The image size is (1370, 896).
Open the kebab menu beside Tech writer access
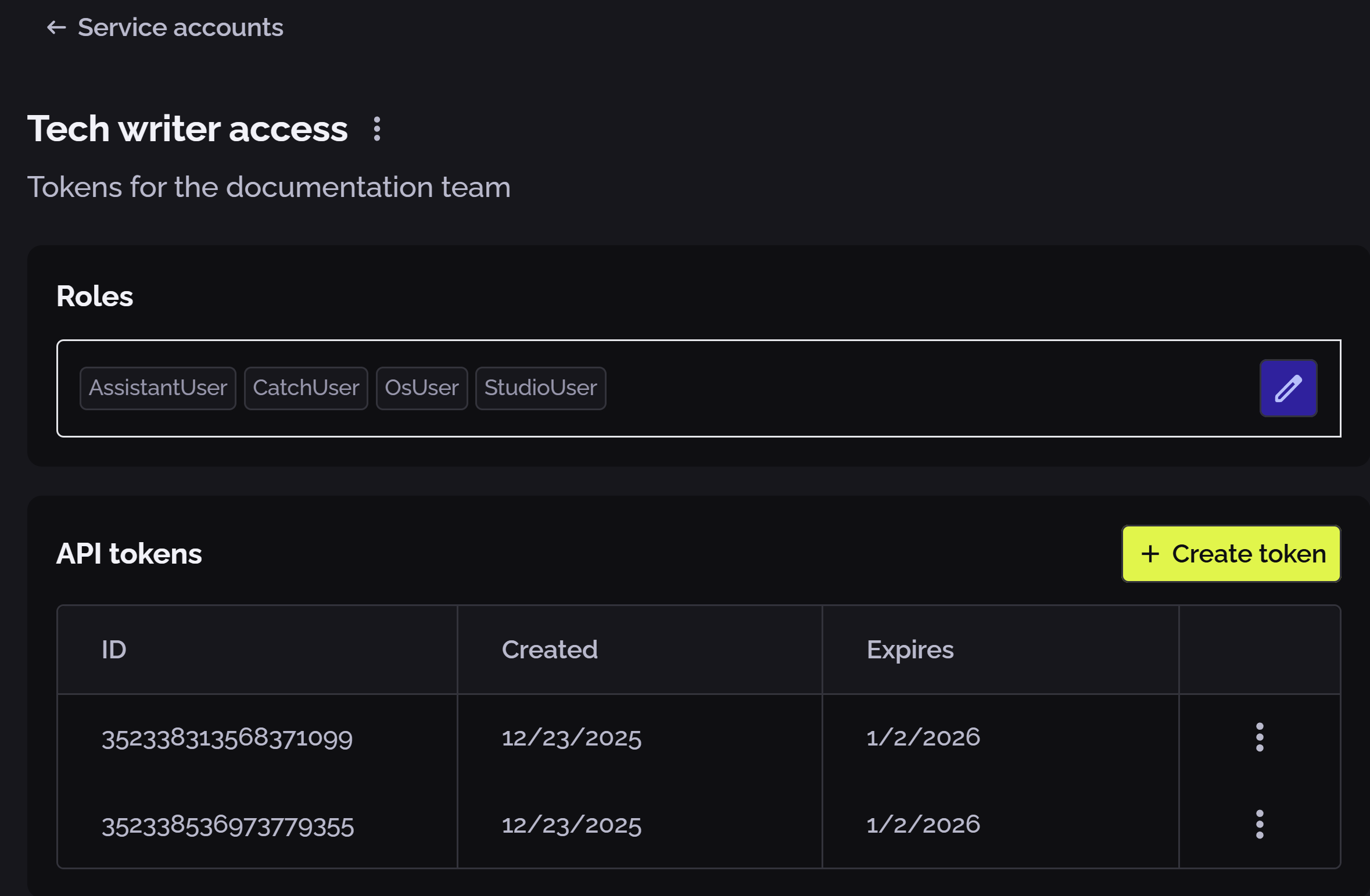(377, 129)
